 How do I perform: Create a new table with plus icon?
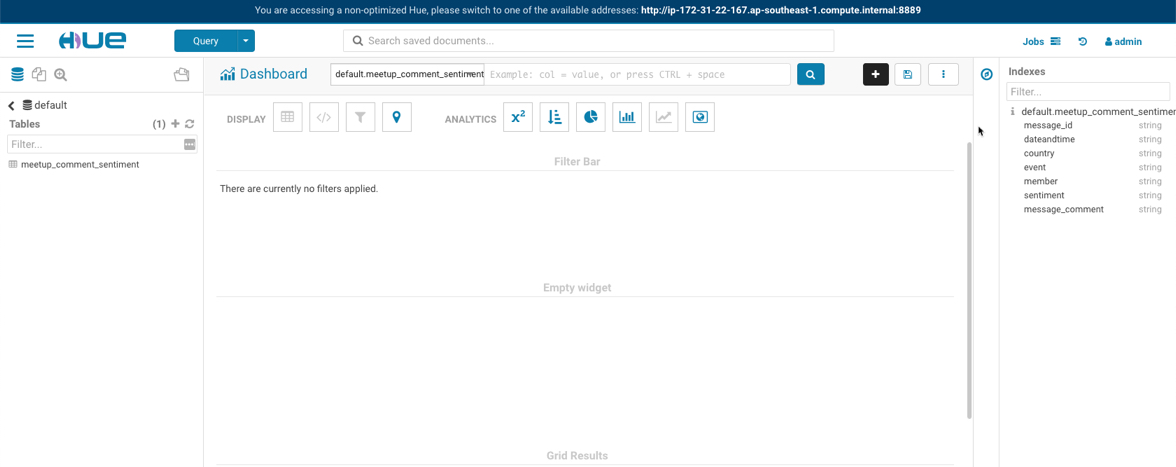tap(176, 124)
